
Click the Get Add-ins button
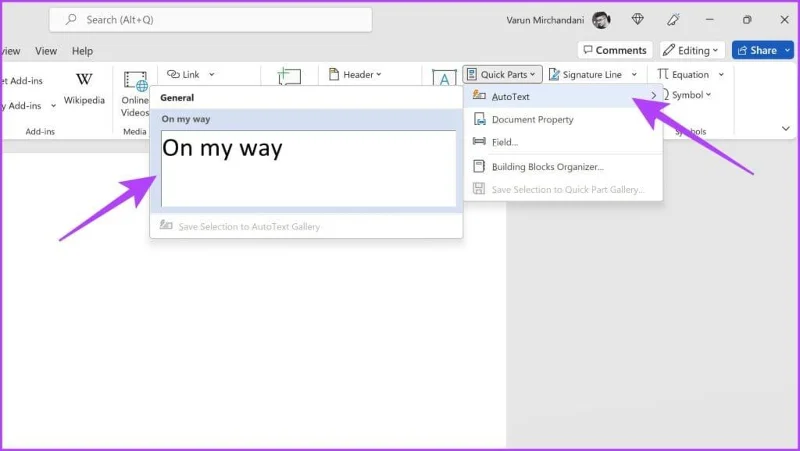pos(22,81)
